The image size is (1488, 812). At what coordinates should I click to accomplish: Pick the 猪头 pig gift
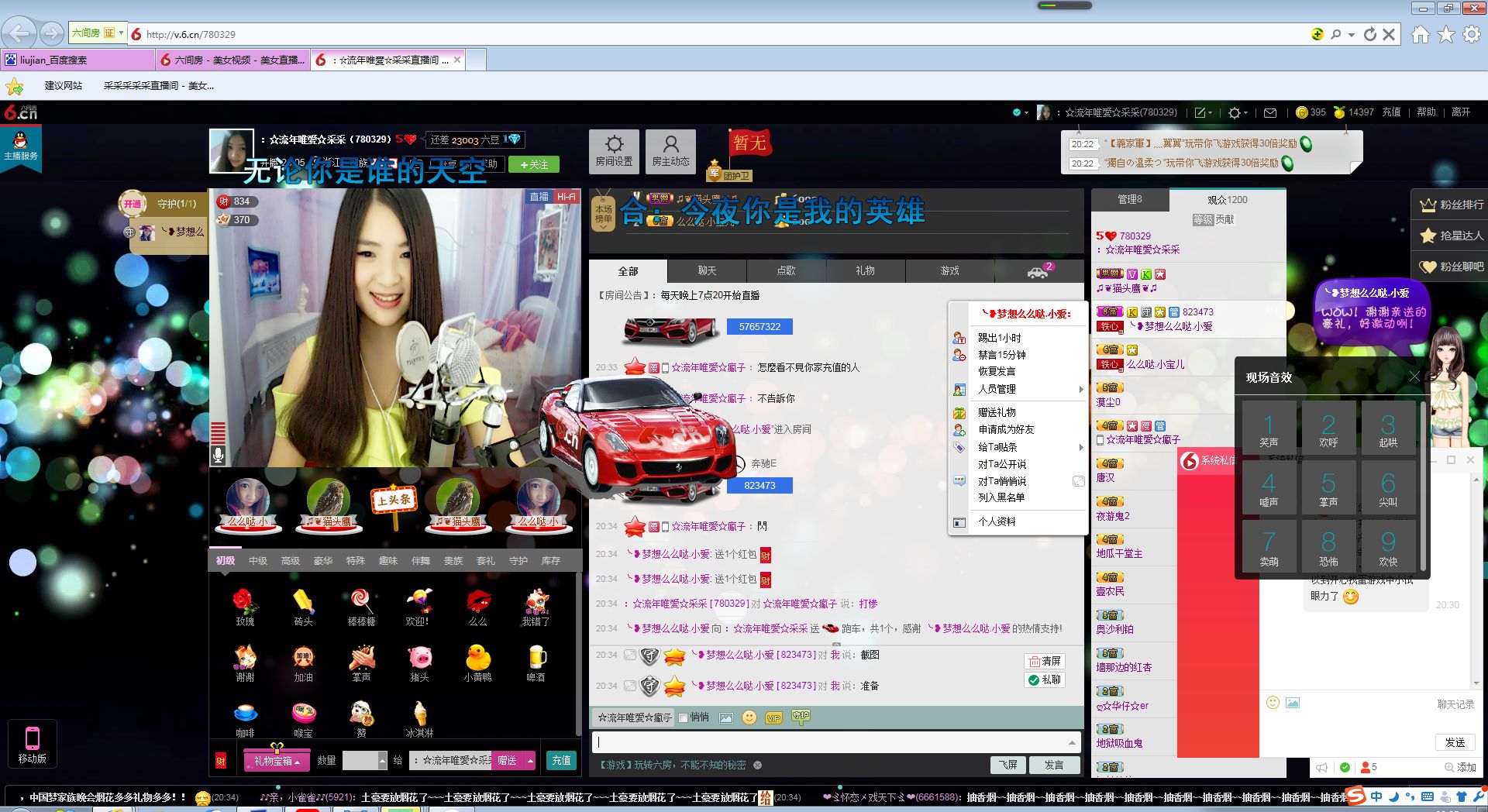[419, 663]
